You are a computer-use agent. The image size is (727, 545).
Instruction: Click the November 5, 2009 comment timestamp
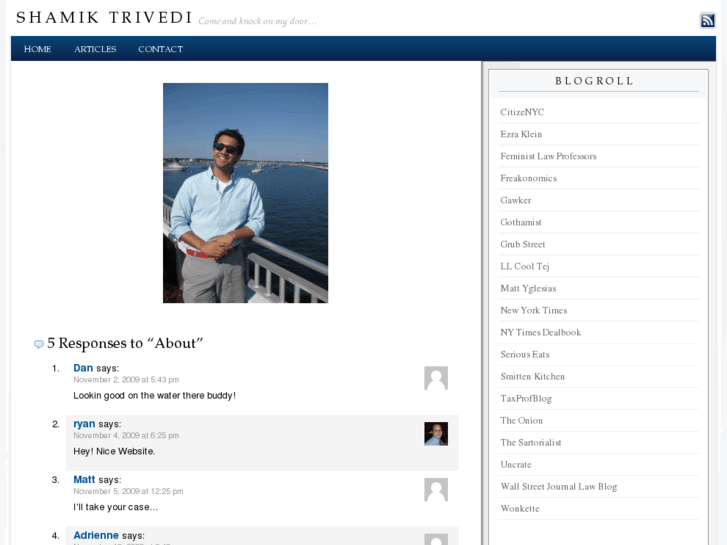(x=128, y=491)
